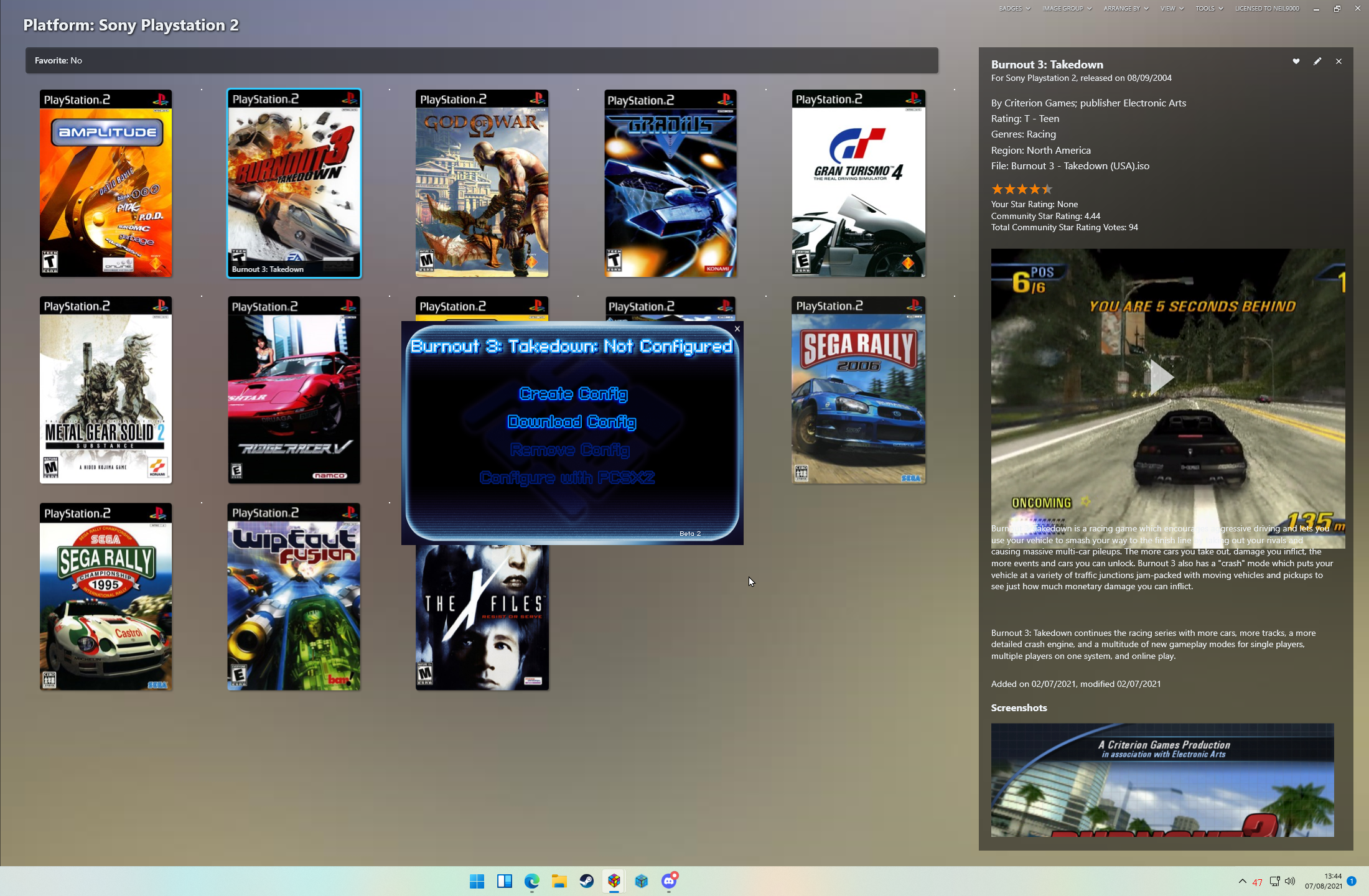Click 'Community Star Rating: 4.44' text
The image size is (1369, 896).
(1045, 216)
